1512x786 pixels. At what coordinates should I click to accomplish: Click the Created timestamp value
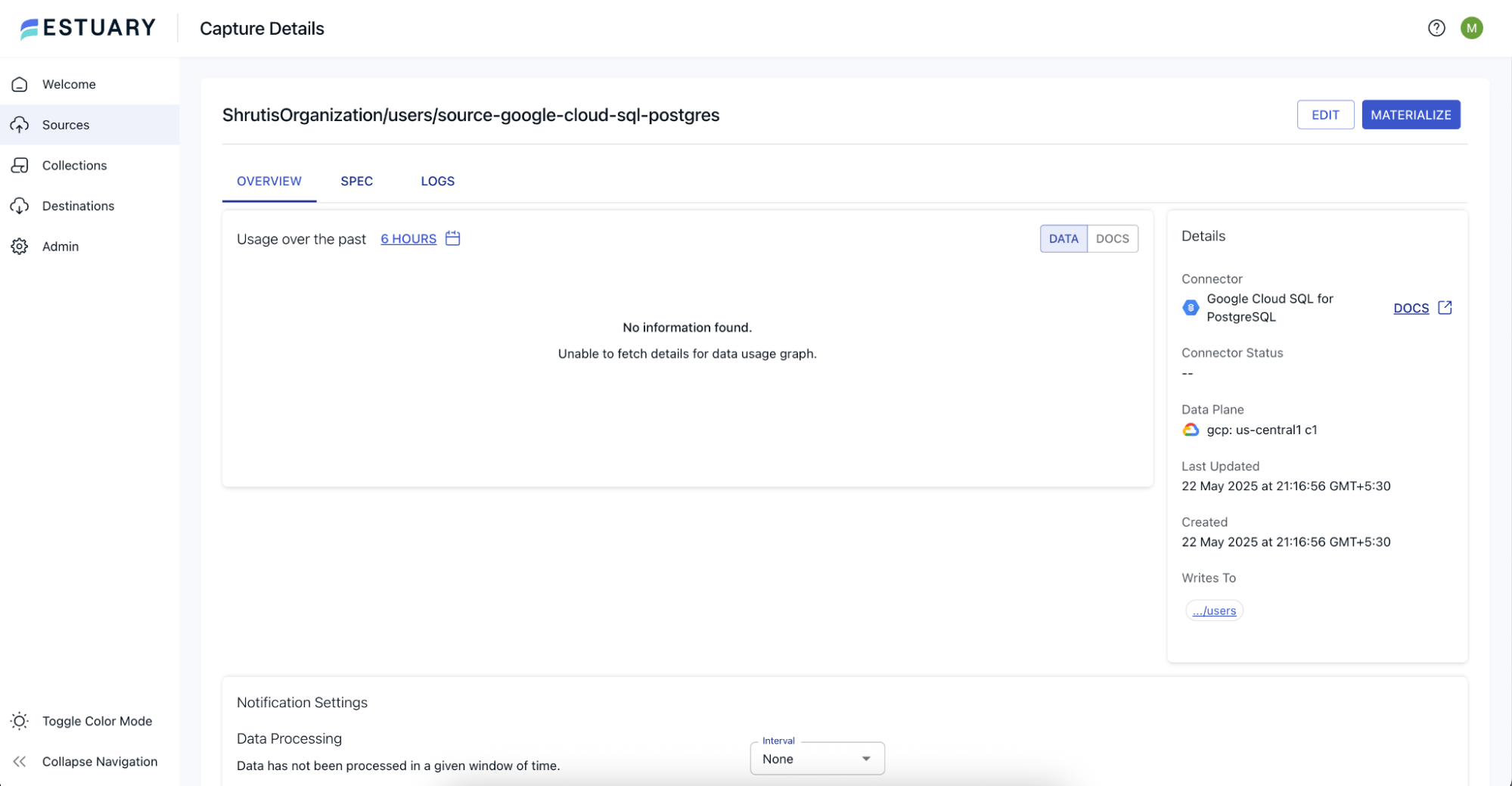(x=1286, y=542)
